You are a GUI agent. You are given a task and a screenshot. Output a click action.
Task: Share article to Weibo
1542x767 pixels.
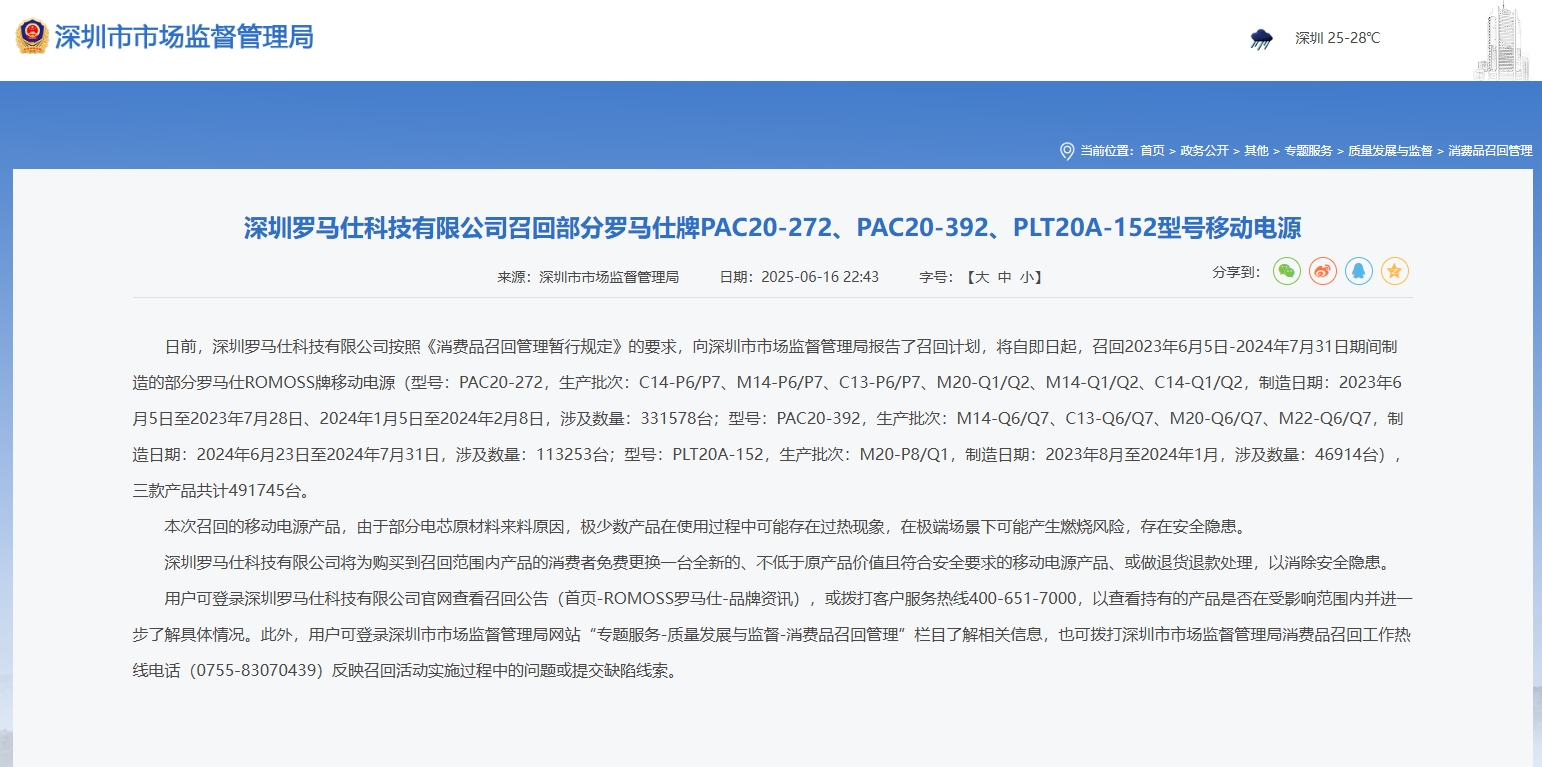1323,271
